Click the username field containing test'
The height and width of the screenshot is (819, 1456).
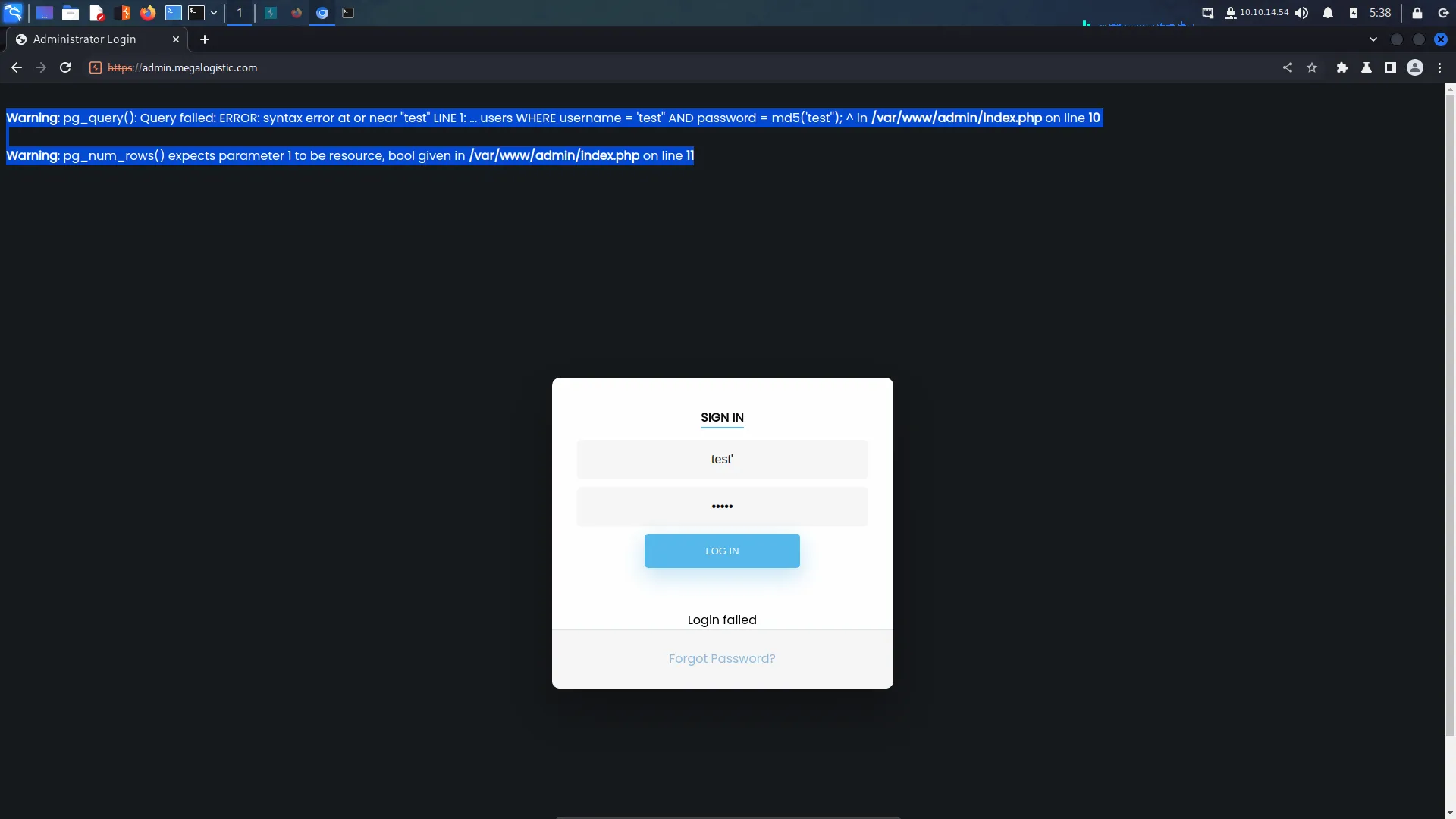point(722,460)
